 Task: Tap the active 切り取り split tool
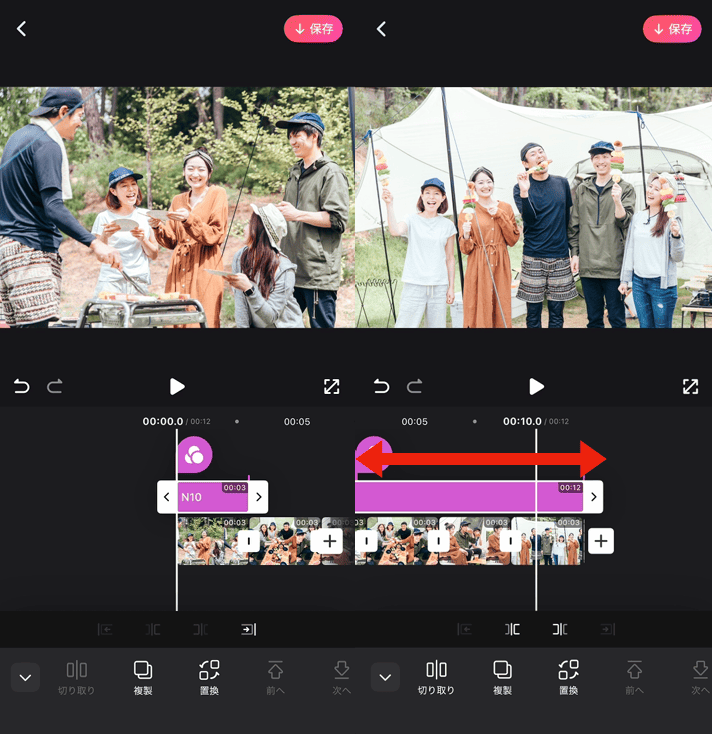436,677
